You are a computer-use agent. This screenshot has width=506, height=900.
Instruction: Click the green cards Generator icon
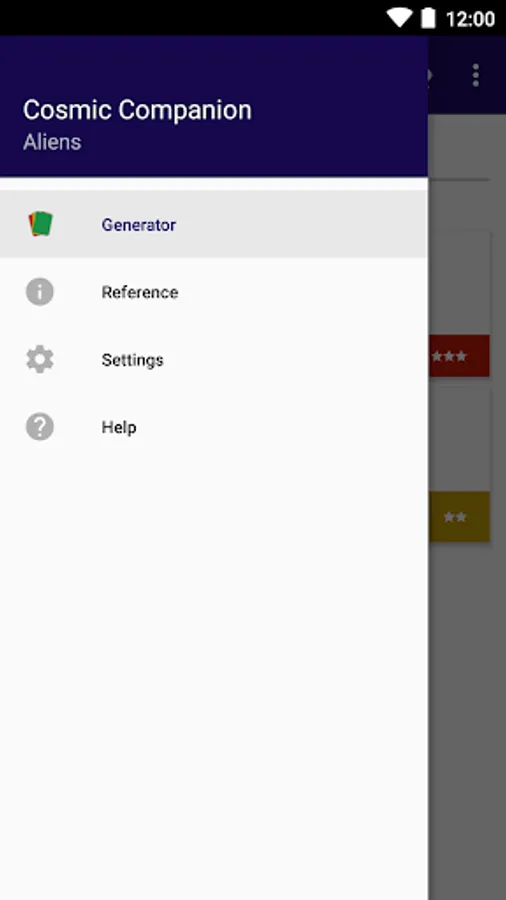40,224
